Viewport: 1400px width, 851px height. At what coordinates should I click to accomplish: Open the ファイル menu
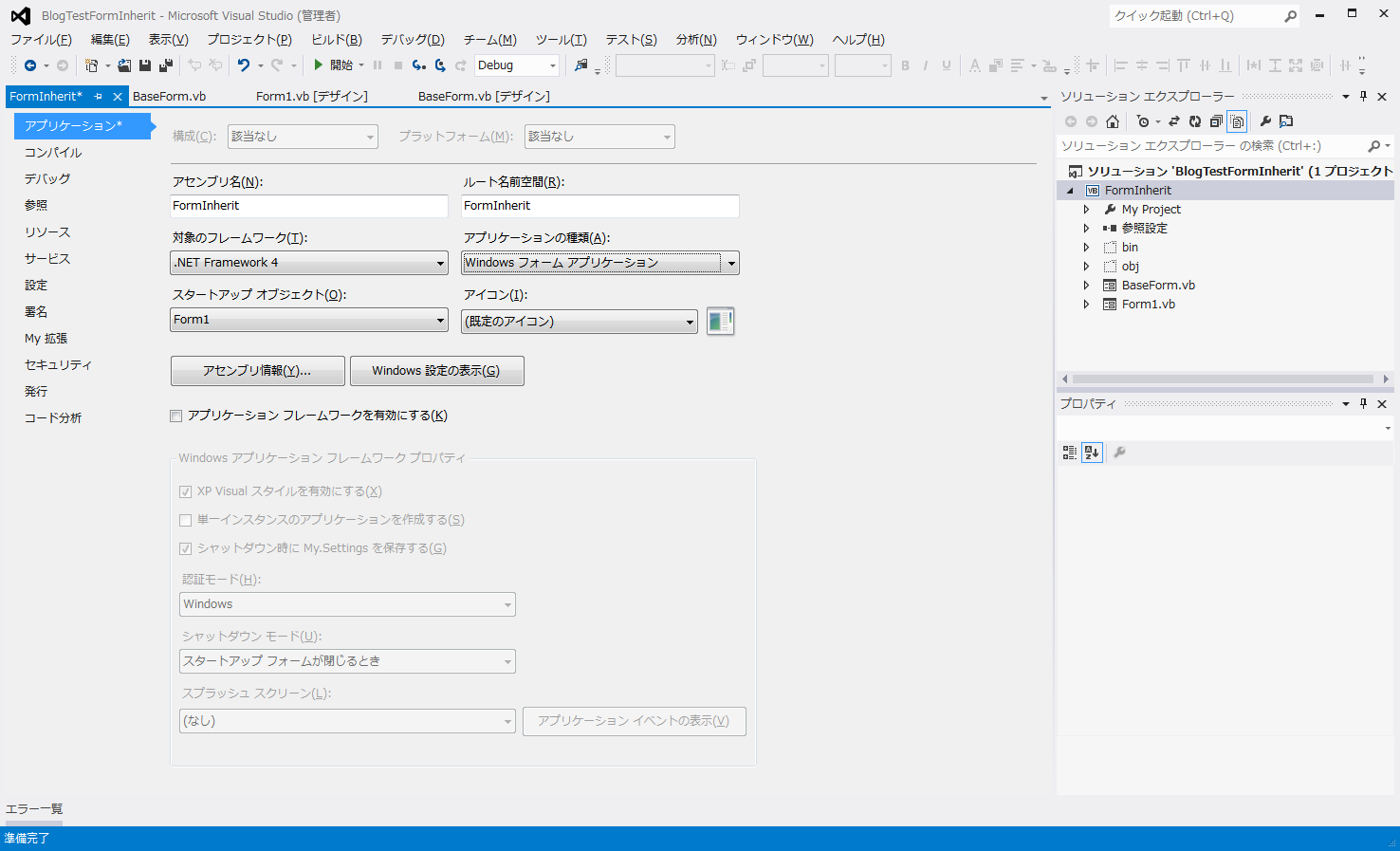pyautogui.click(x=41, y=40)
